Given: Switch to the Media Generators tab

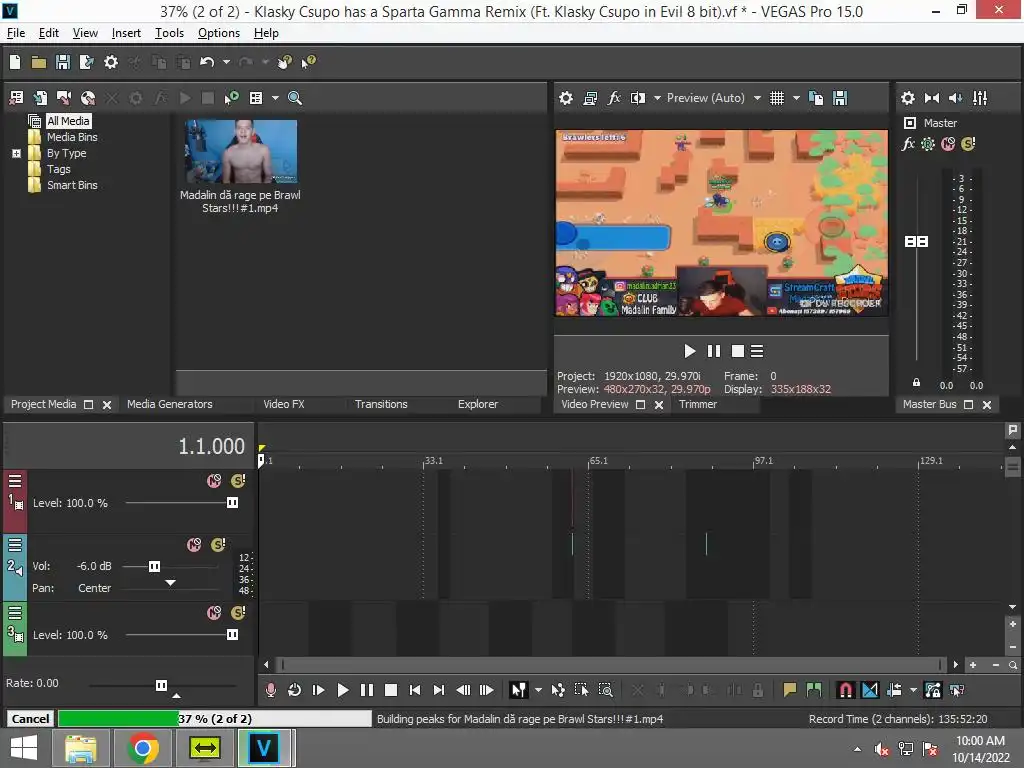Looking at the screenshot, I should (x=170, y=404).
